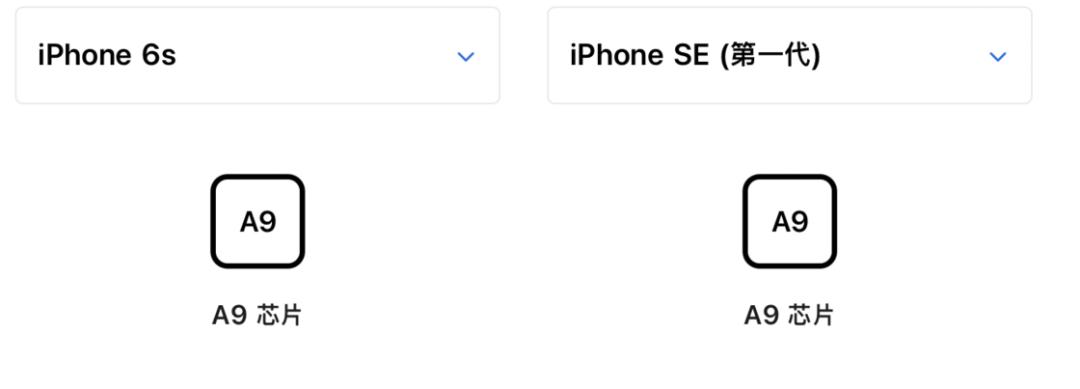The image size is (1080, 389).
Task: Open the iPhone SE (第一代) model dropdown
Action: tap(789, 56)
